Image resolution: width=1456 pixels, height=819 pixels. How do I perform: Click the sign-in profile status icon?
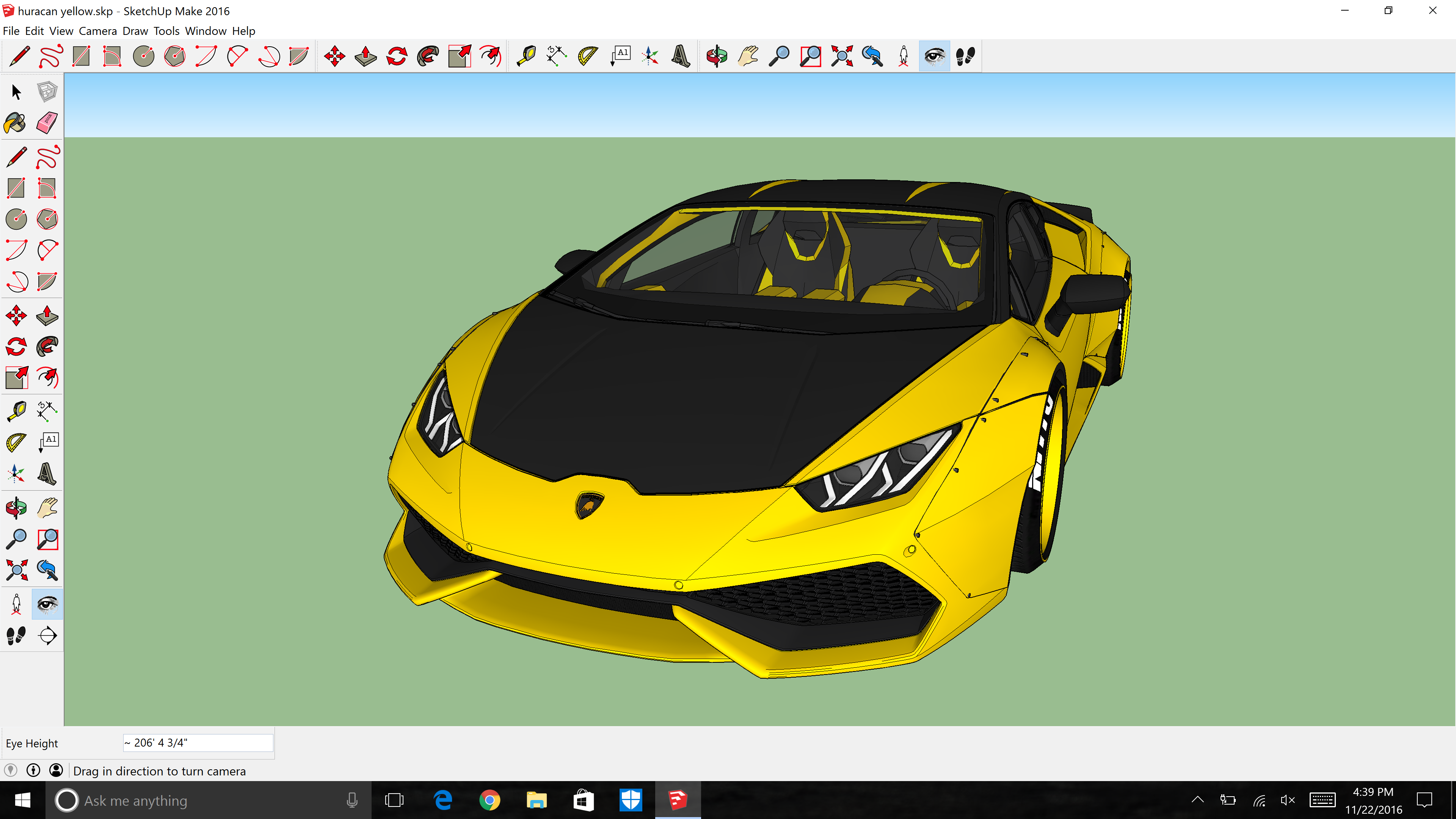coord(56,770)
